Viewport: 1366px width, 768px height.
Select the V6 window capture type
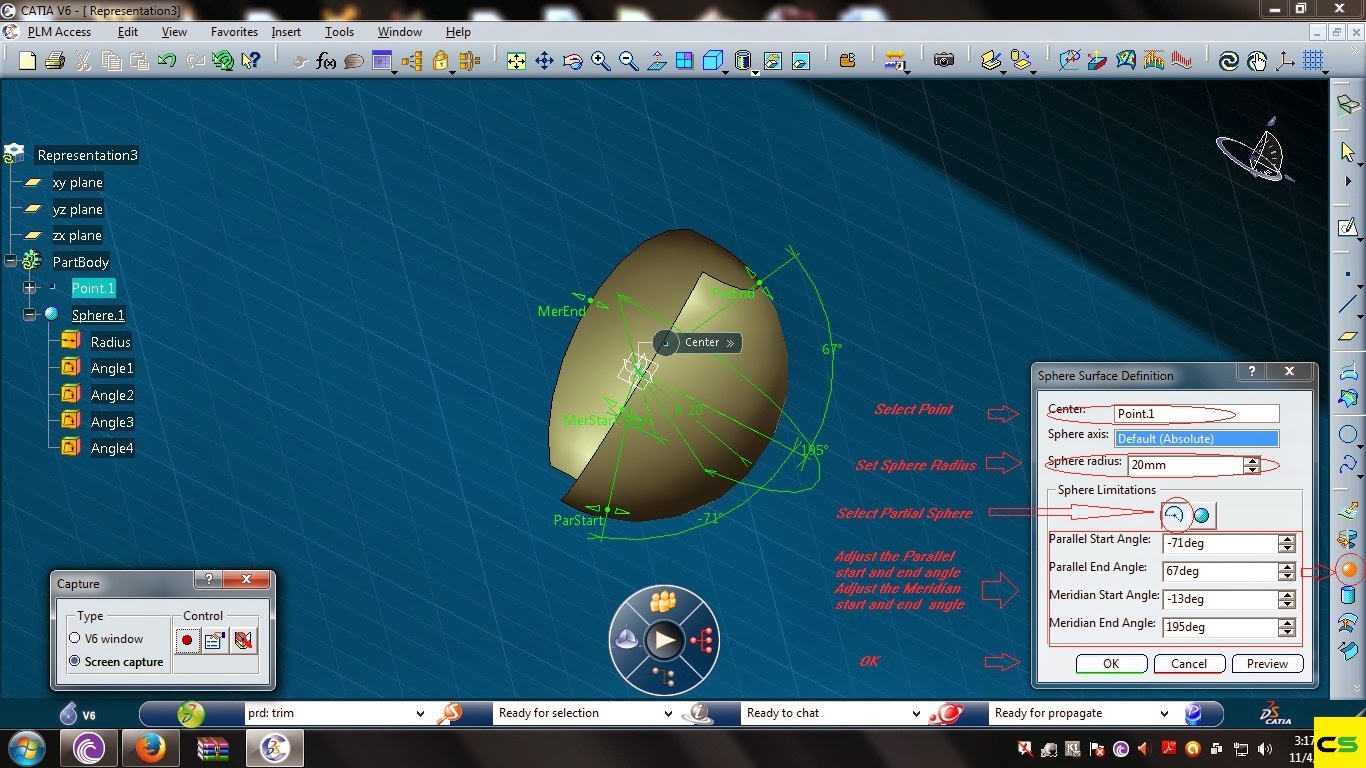(x=74, y=638)
